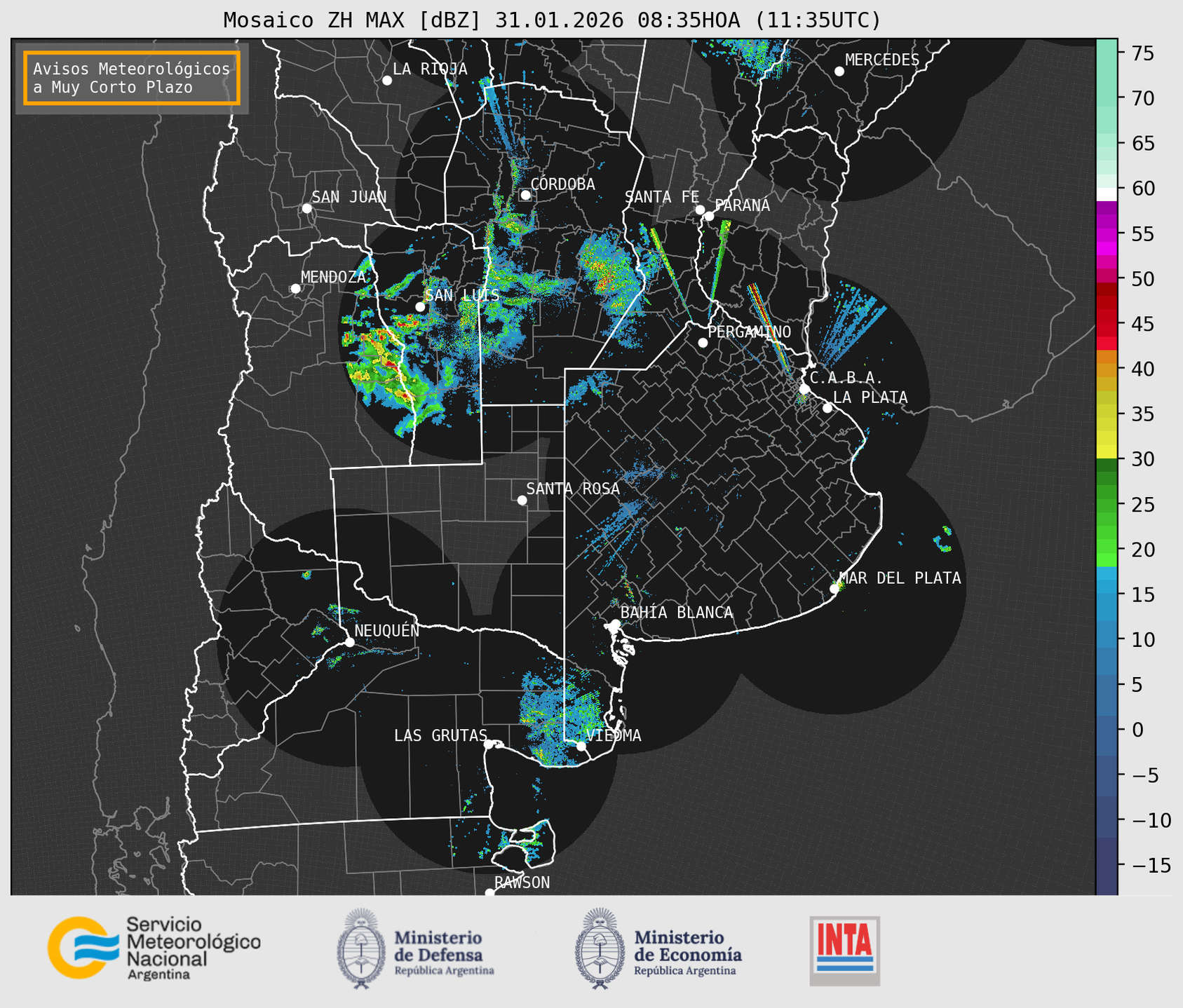Click the LA PLATA label text
The height and width of the screenshot is (1008, 1183).
870,397
